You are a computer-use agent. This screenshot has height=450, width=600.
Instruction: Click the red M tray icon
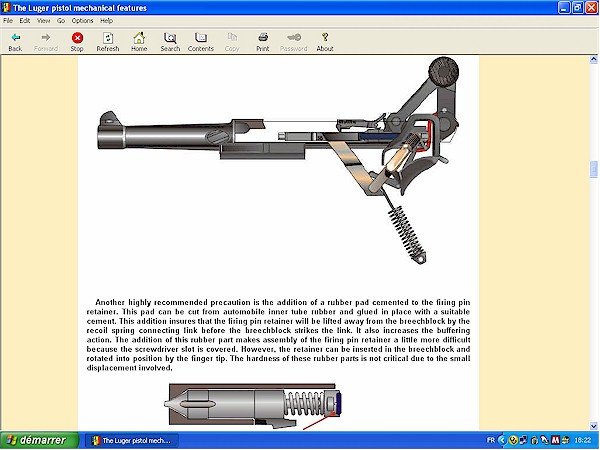[555, 440]
